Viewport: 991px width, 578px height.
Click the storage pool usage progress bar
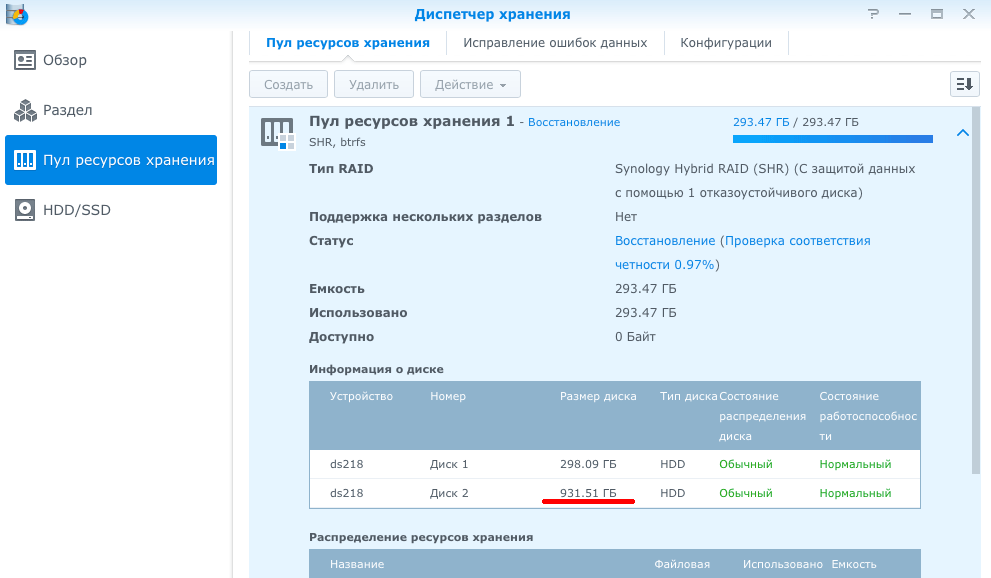click(832, 139)
